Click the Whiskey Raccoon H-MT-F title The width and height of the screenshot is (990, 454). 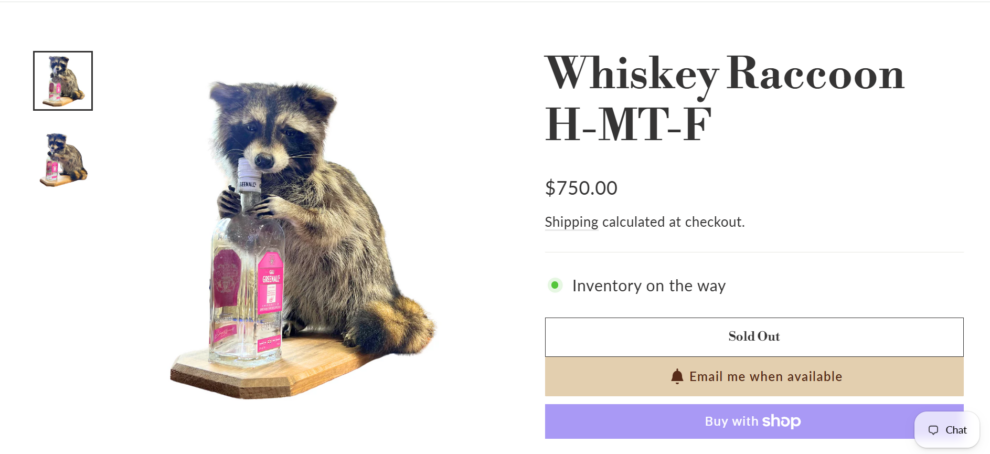725,99
